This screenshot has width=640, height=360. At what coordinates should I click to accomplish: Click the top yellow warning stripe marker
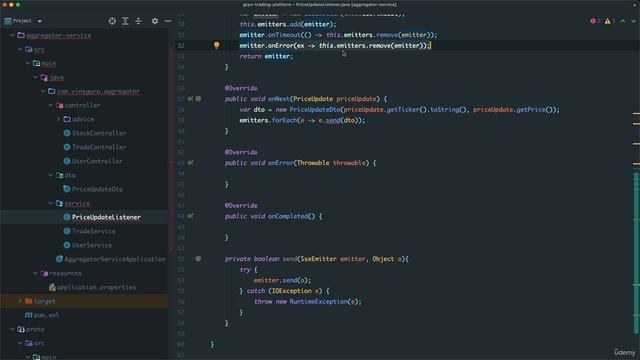[x=636, y=113]
